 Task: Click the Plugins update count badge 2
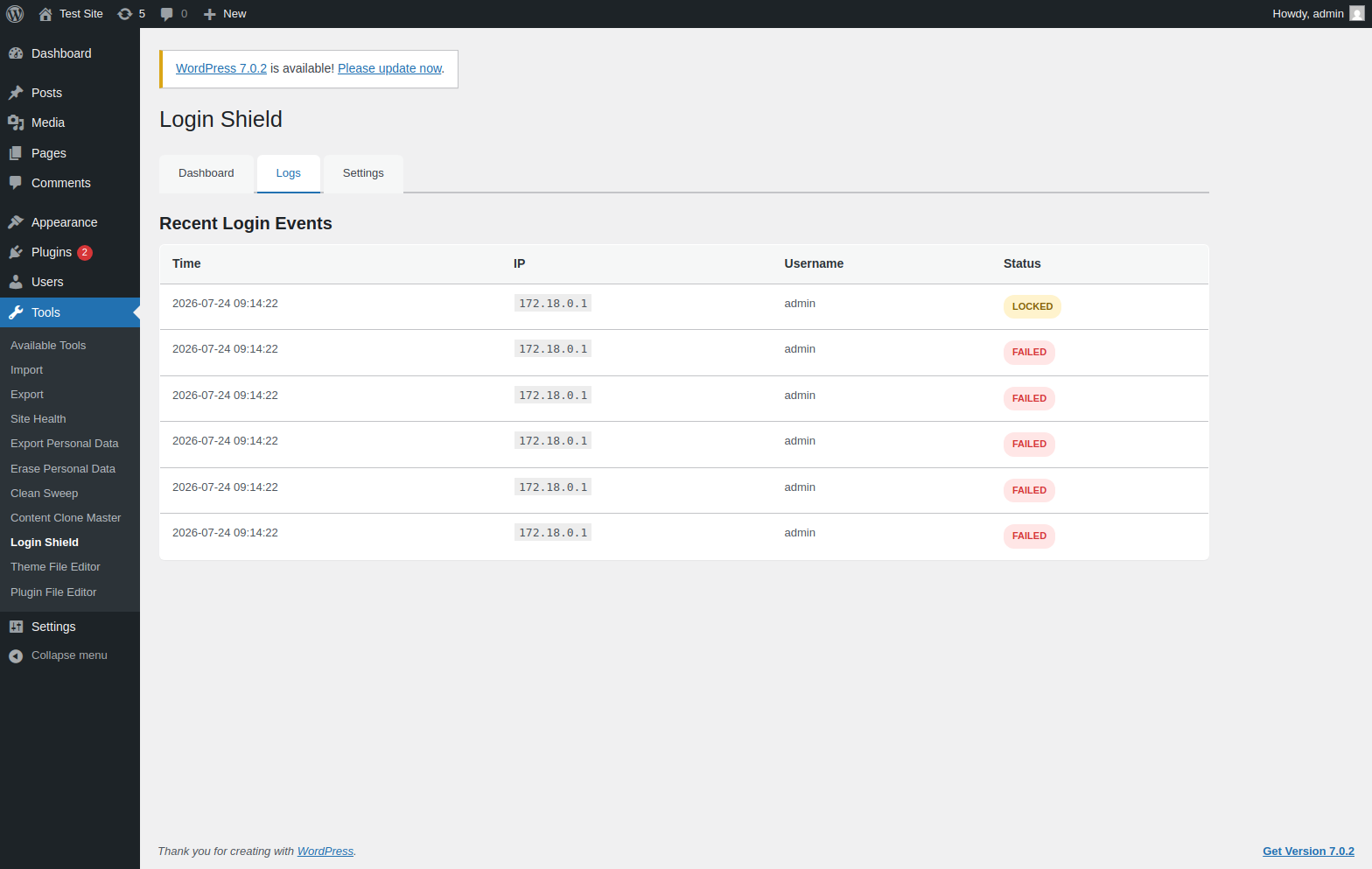85,252
